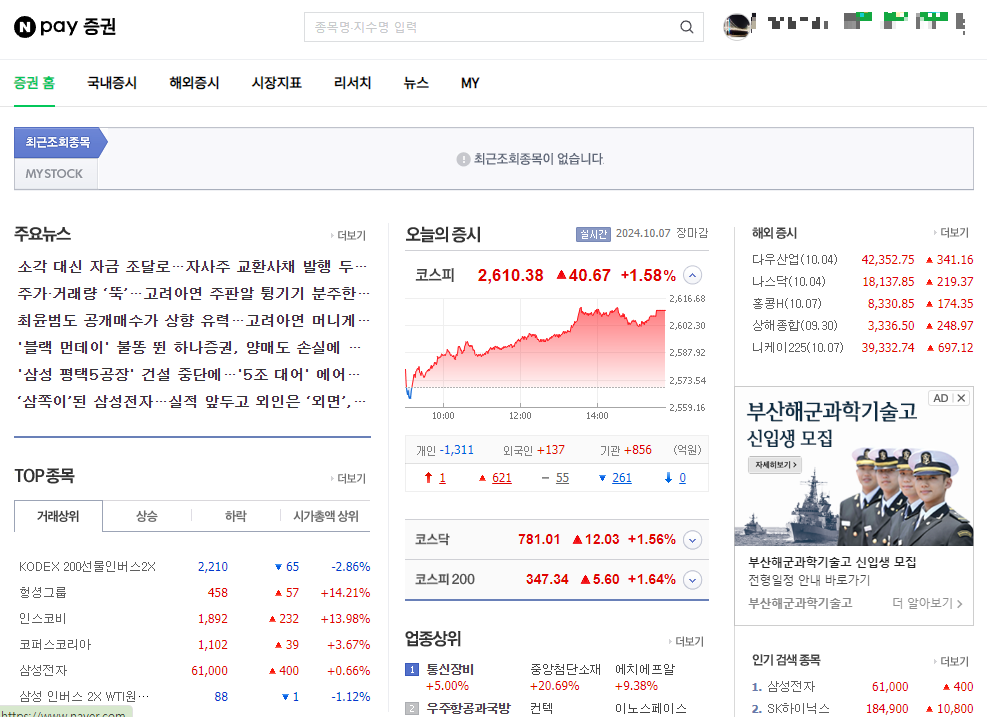Click the number 1 rank icon 통신장비
This screenshot has height=717, width=987.
(412, 669)
